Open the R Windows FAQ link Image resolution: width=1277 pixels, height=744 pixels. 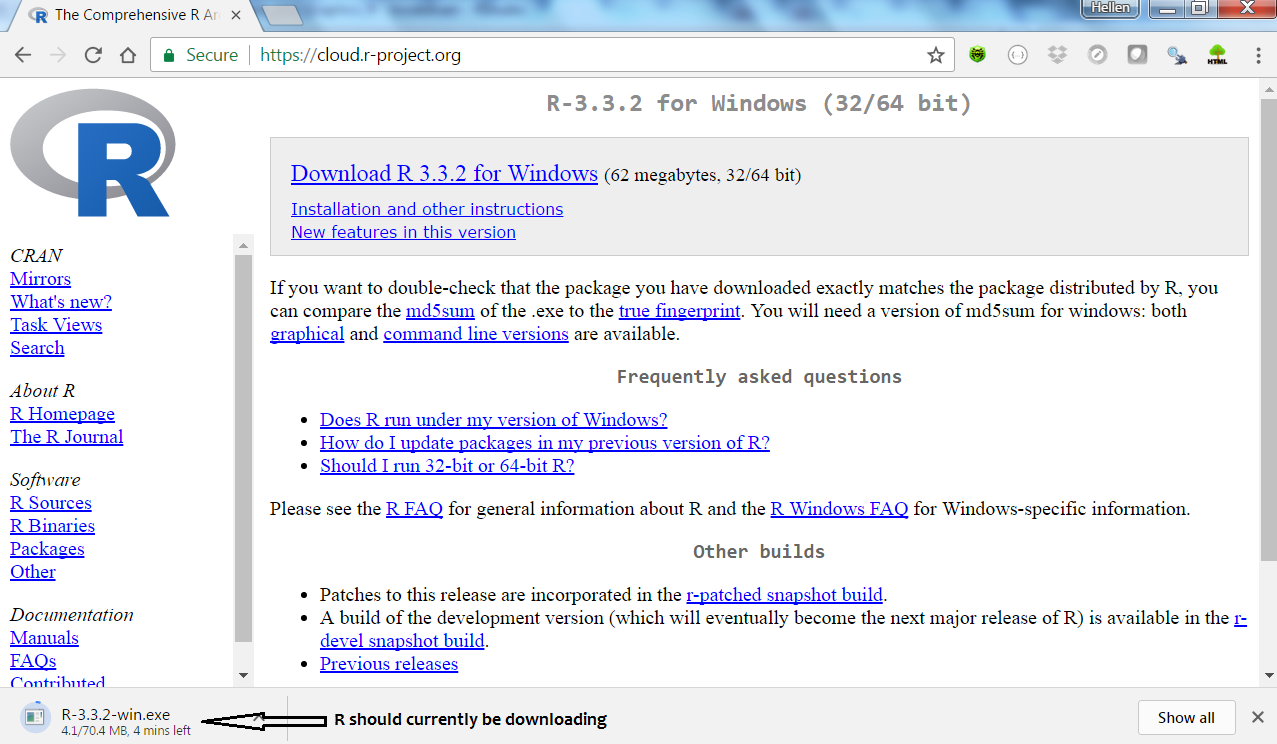(839, 509)
